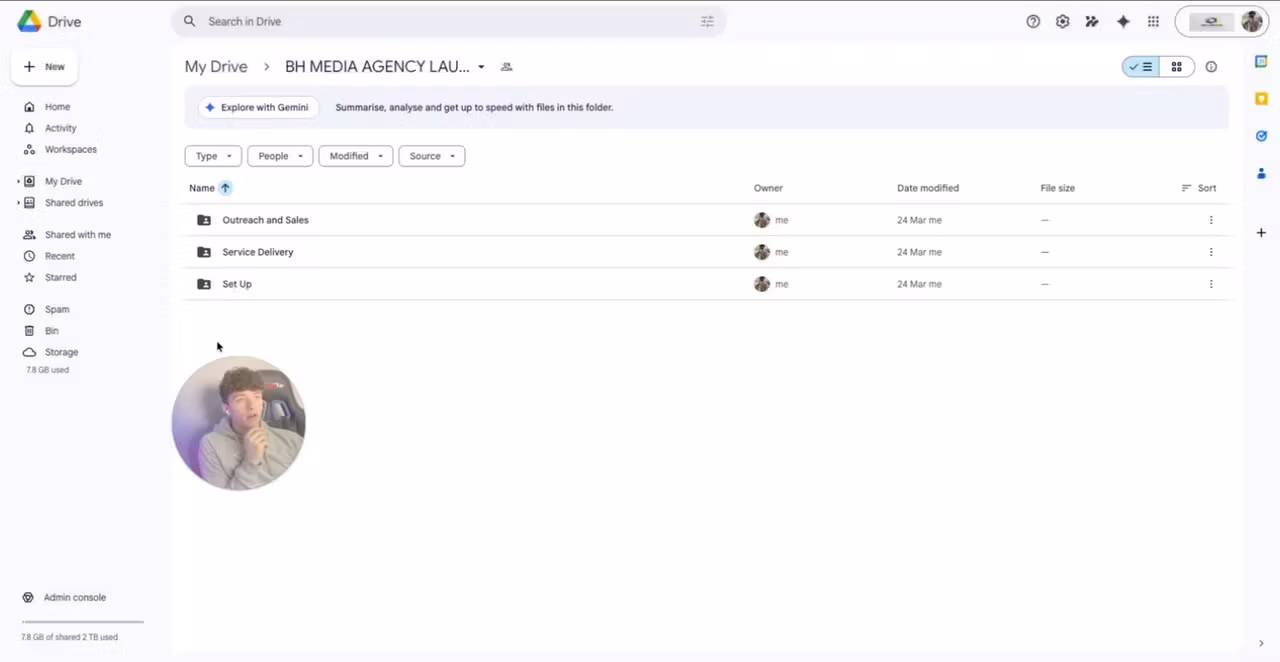
Task: Toggle the details panel with the info icon
Action: coord(1211,66)
